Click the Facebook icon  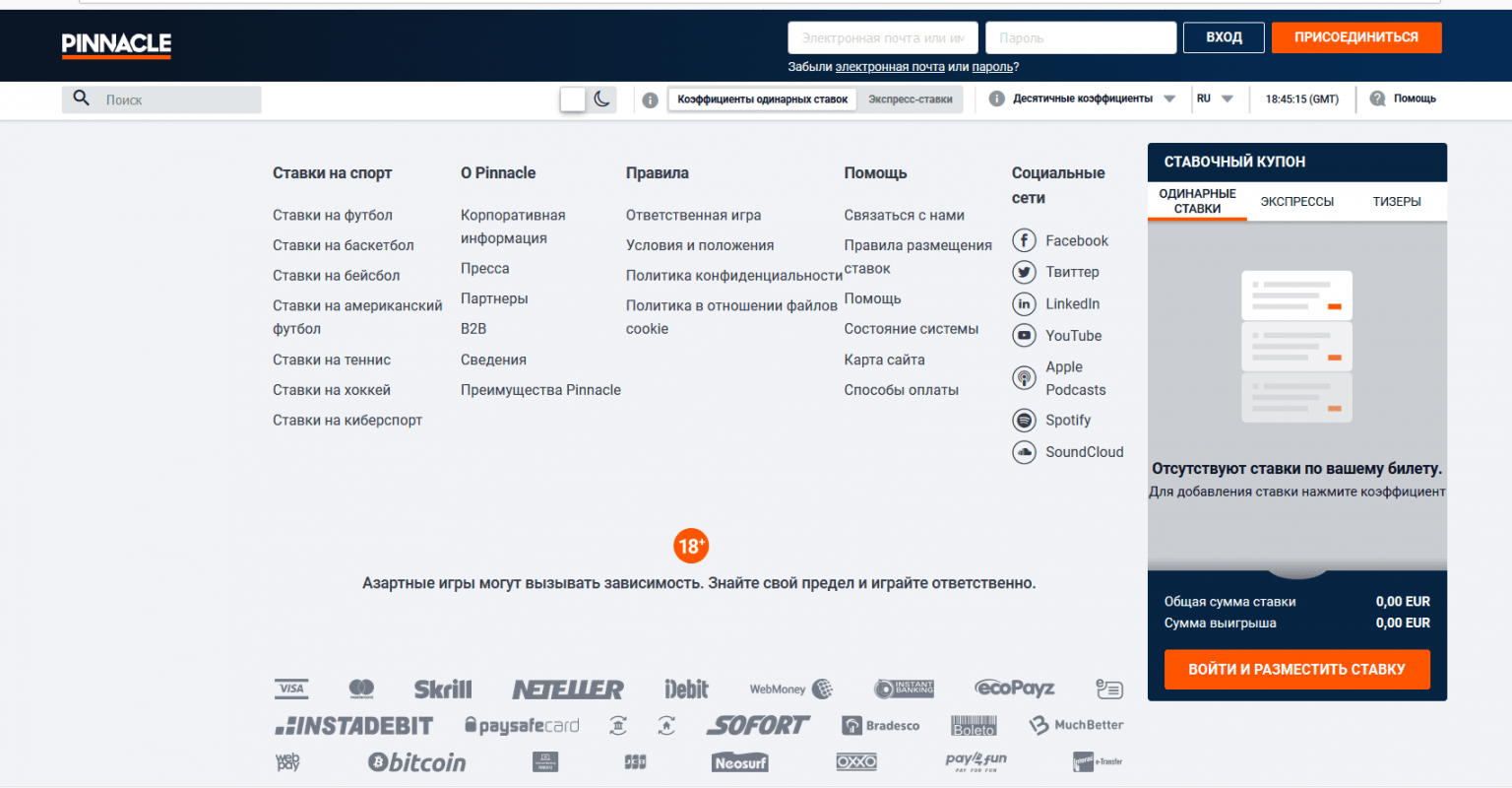click(1024, 240)
